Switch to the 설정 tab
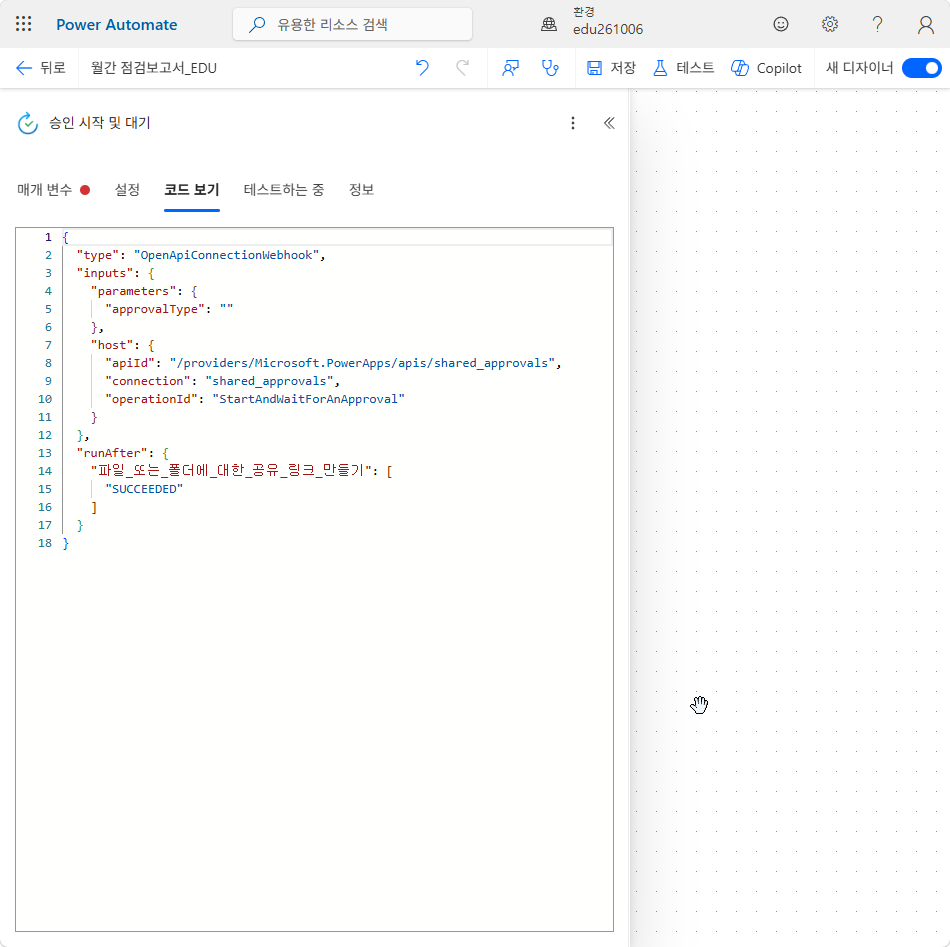The width and height of the screenshot is (950, 947). pos(127,190)
